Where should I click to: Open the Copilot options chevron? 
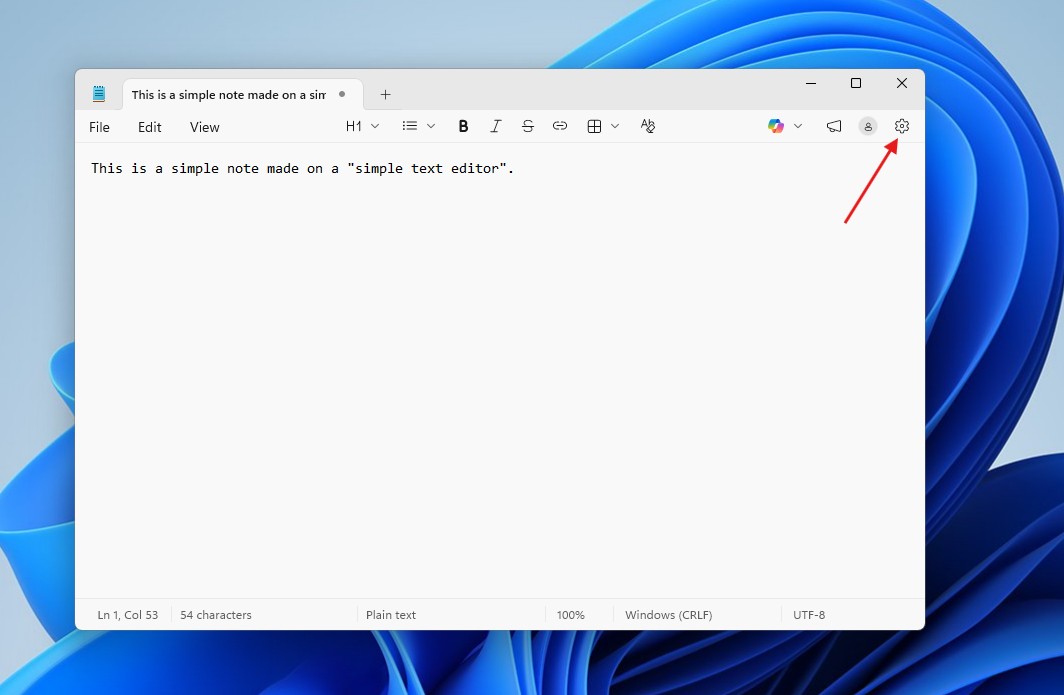click(798, 126)
